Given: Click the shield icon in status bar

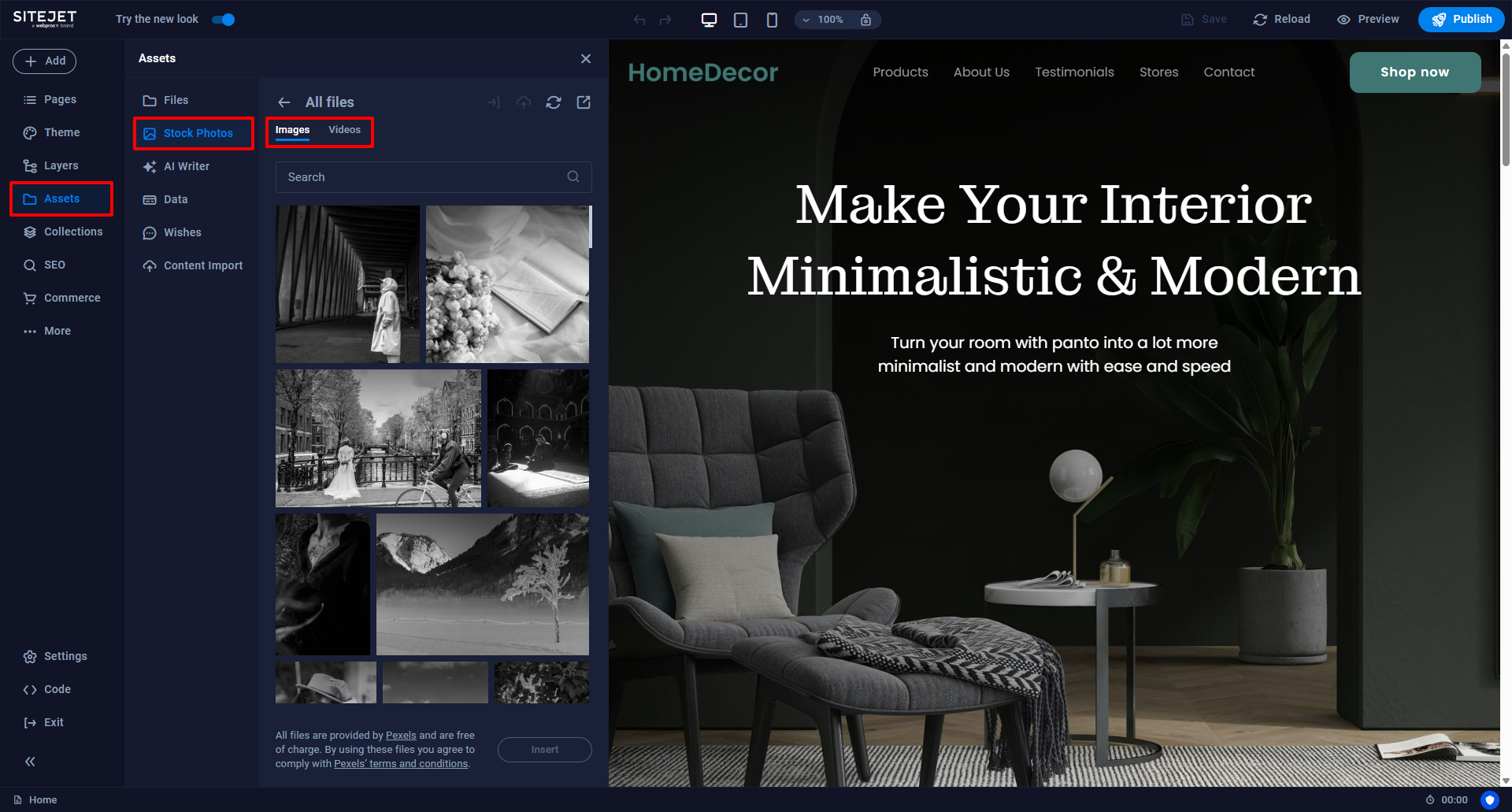Looking at the screenshot, I should point(1489,800).
